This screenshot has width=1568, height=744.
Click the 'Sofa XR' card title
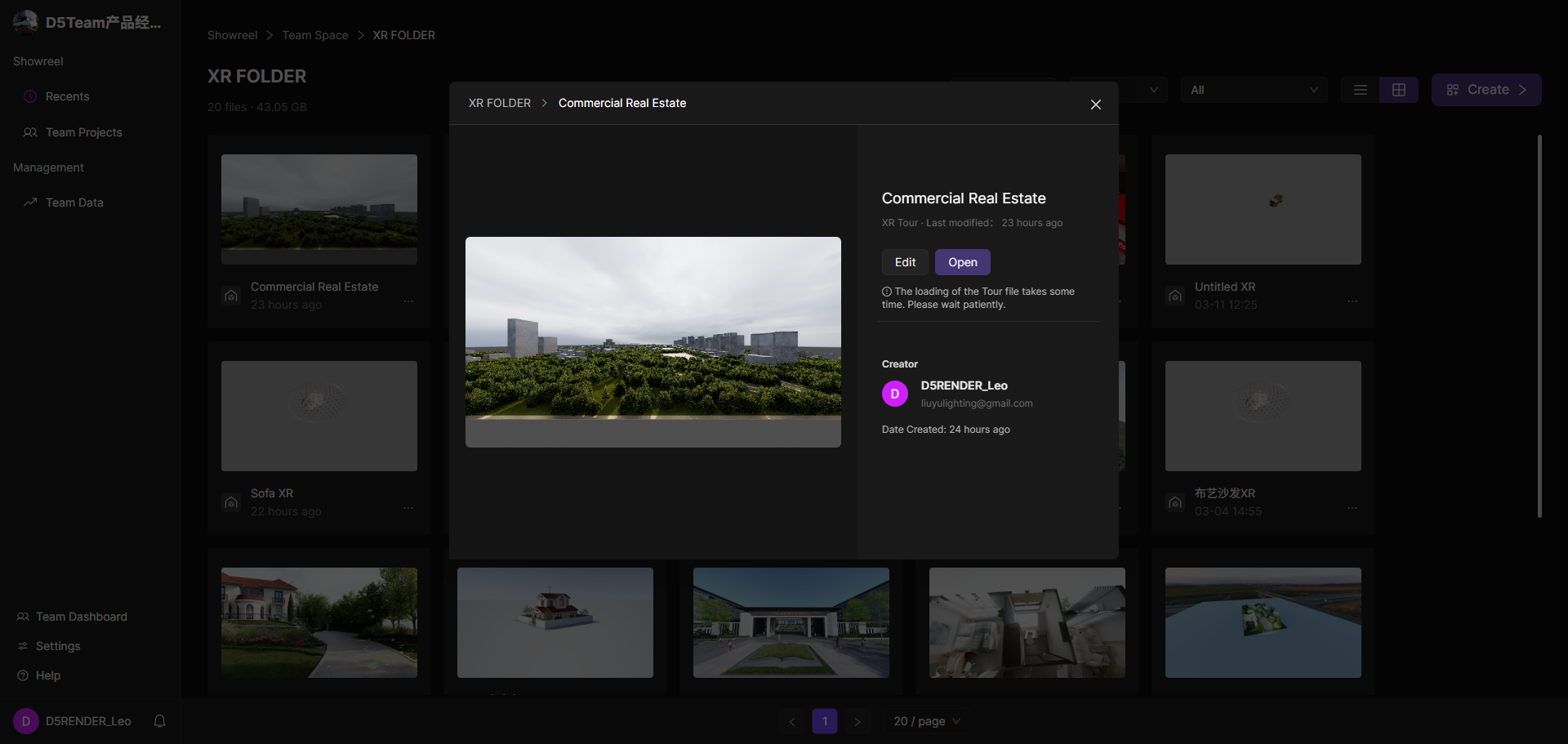[x=272, y=493]
